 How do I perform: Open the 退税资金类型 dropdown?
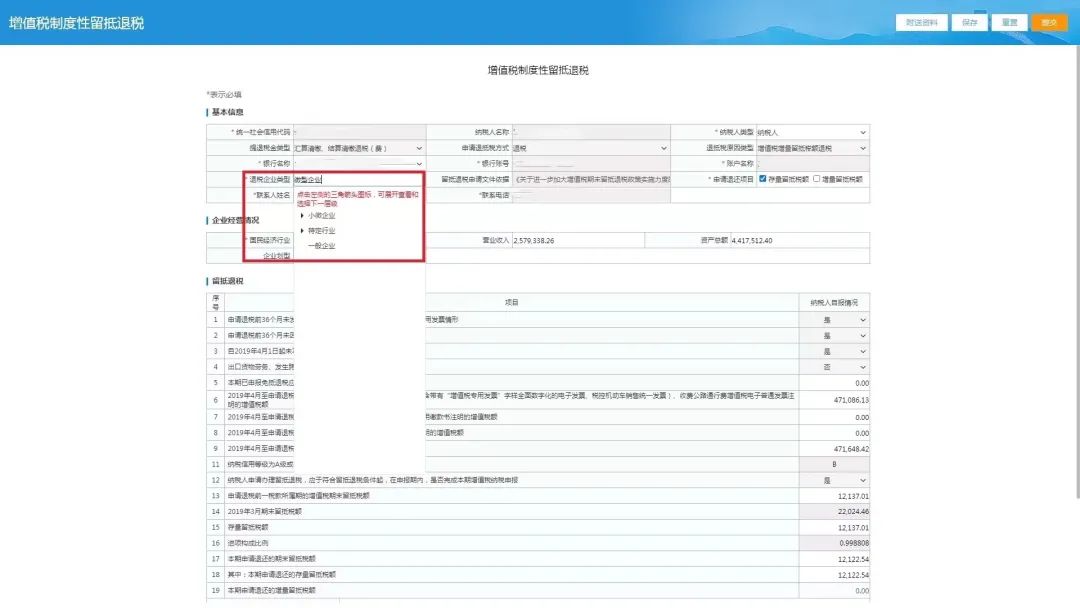point(359,148)
